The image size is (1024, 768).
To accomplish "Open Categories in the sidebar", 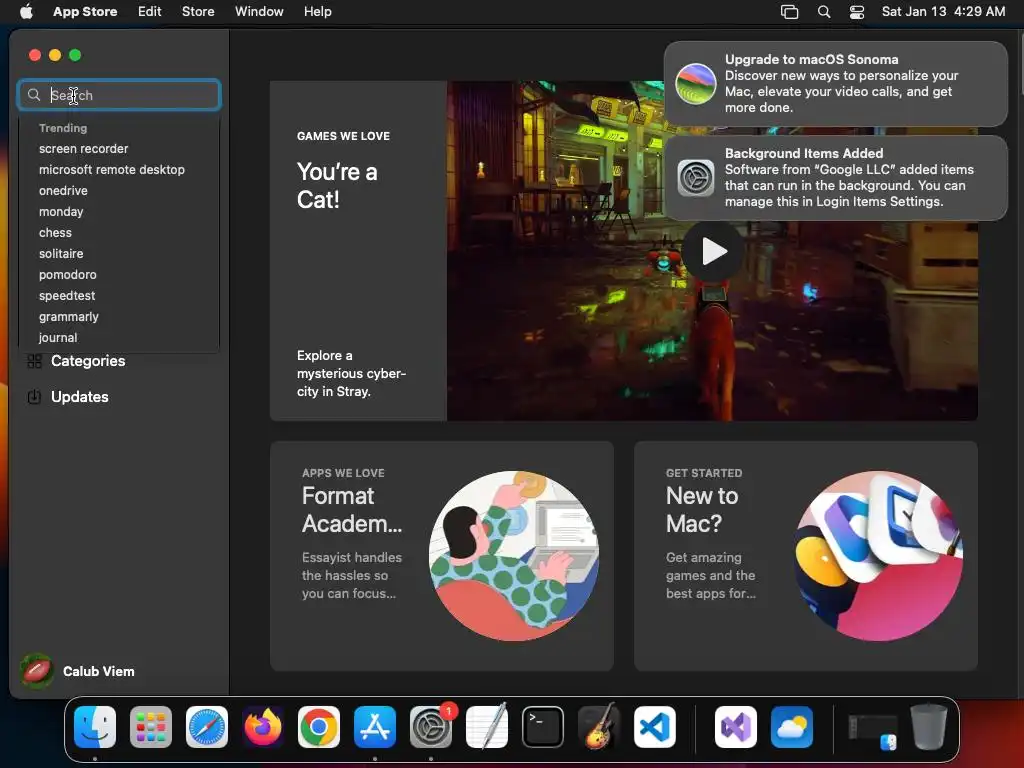I will (88, 360).
